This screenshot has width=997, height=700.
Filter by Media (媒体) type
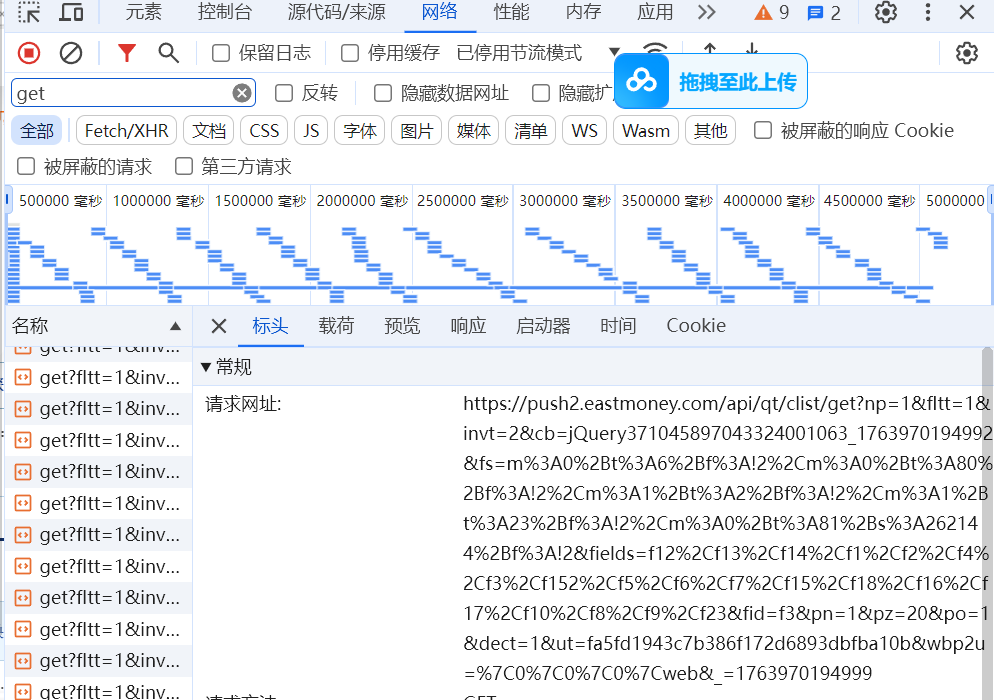pos(474,130)
